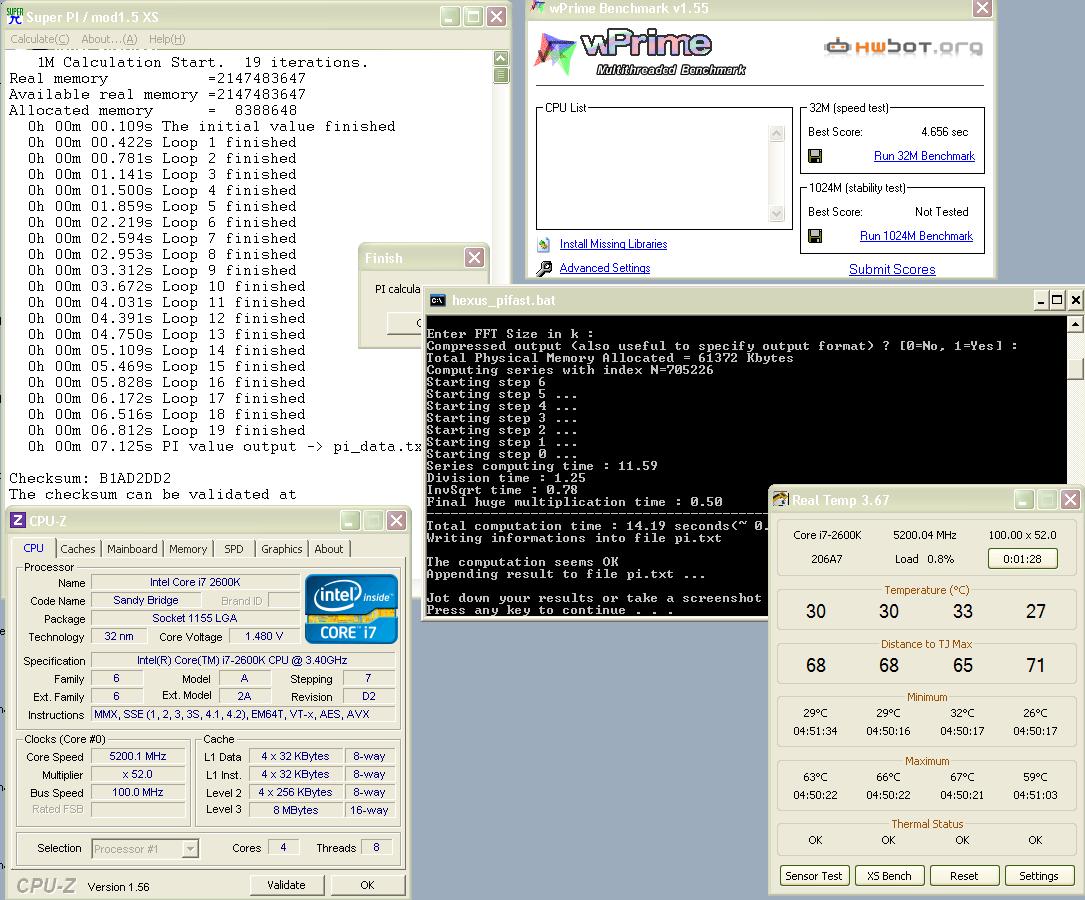Screen dimensions: 1085x900
Task: Open the Help menu in Super PI
Action: tap(166, 39)
